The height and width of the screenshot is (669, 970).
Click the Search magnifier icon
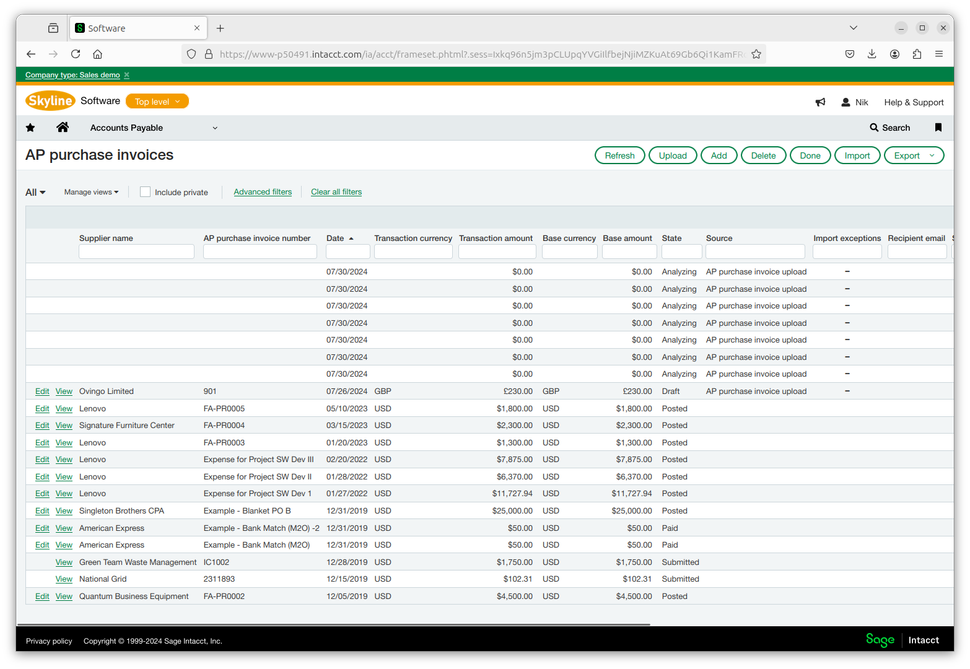pos(873,127)
